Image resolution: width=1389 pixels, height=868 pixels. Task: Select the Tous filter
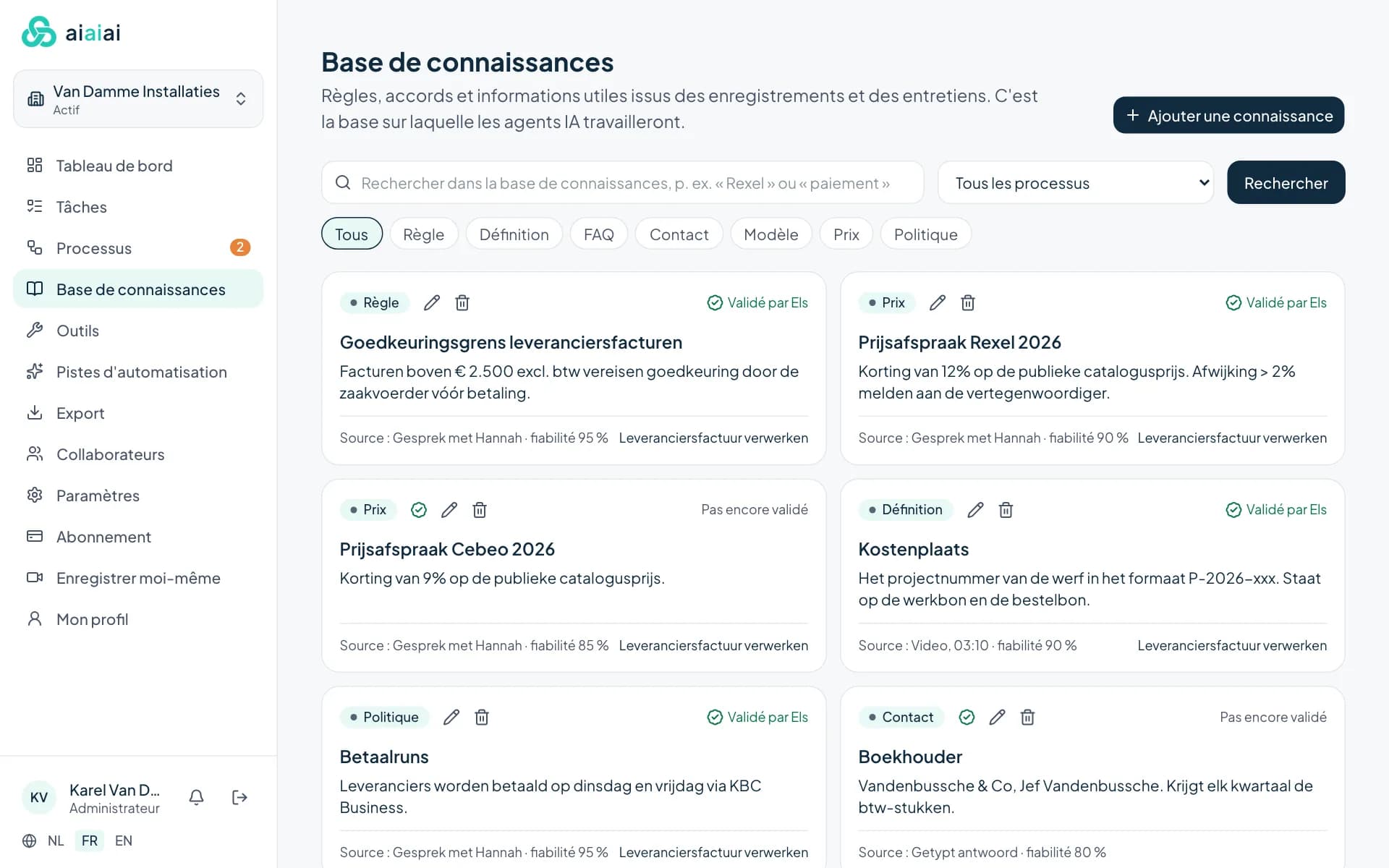(x=352, y=234)
